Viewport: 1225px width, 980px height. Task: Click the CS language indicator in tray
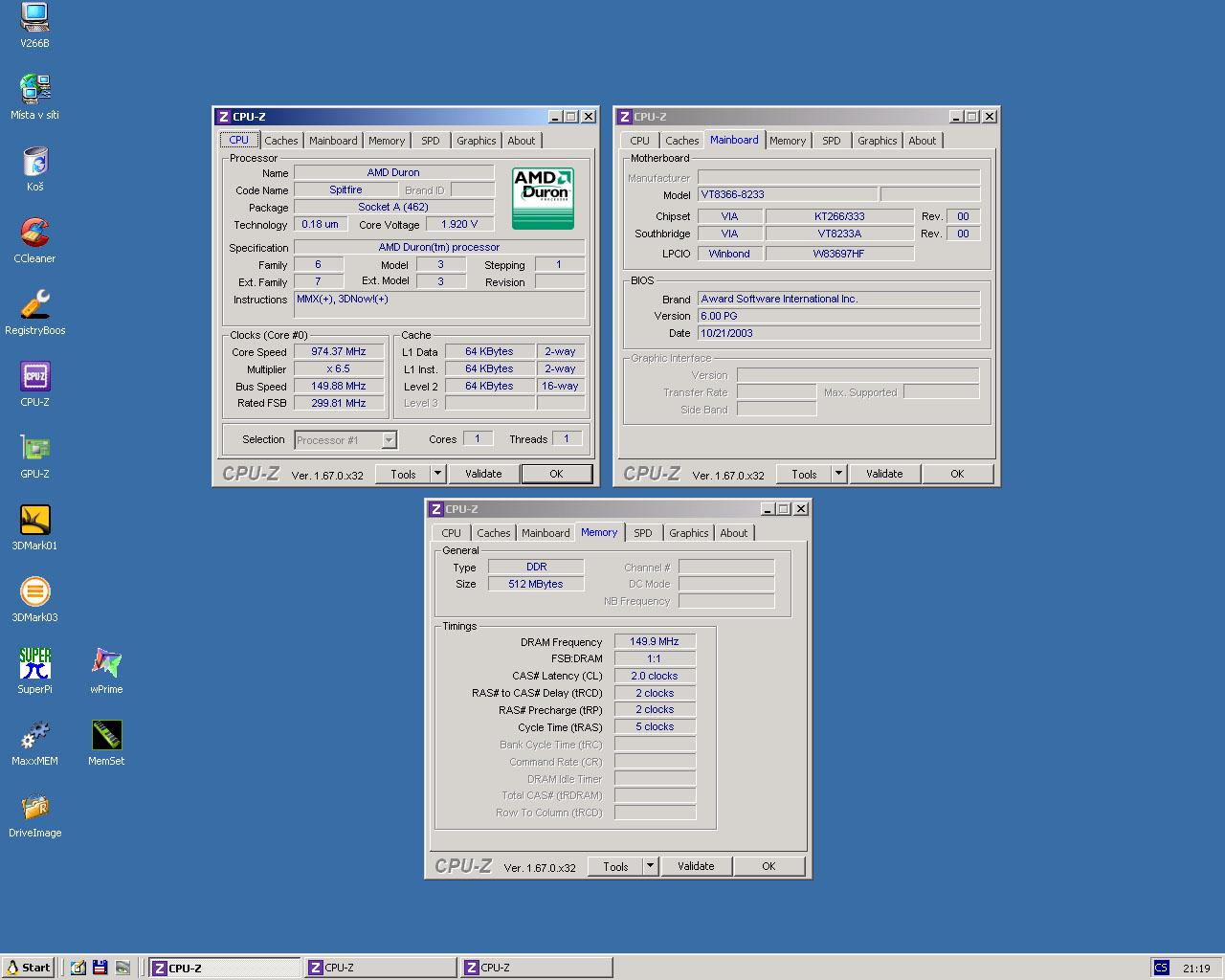[1161, 968]
